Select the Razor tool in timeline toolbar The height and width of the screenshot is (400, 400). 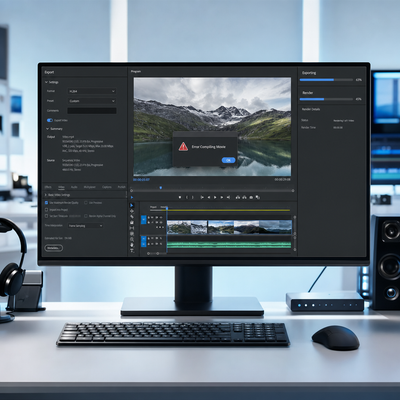point(132,217)
